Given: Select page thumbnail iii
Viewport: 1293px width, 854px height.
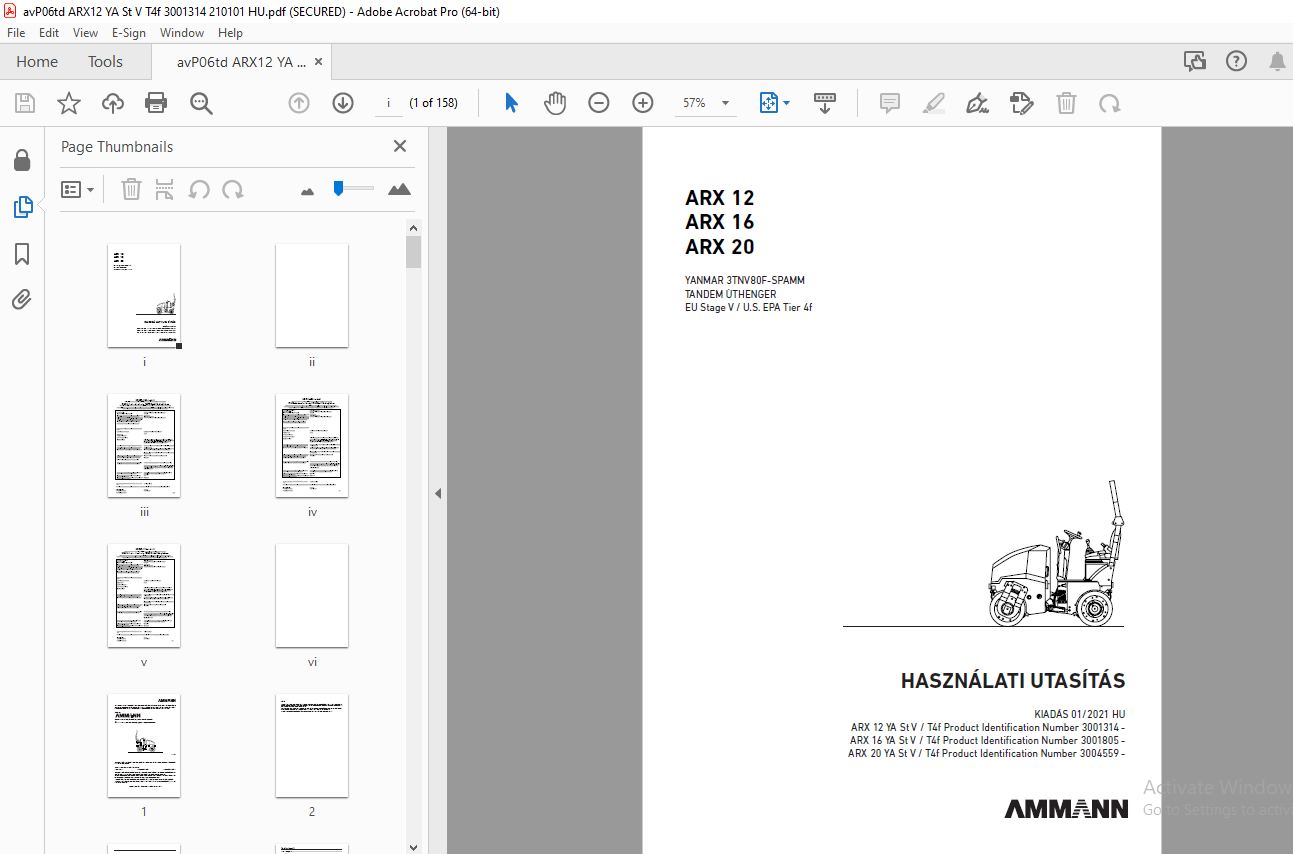Looking at the screenshot, I should (x=144, y=446).
